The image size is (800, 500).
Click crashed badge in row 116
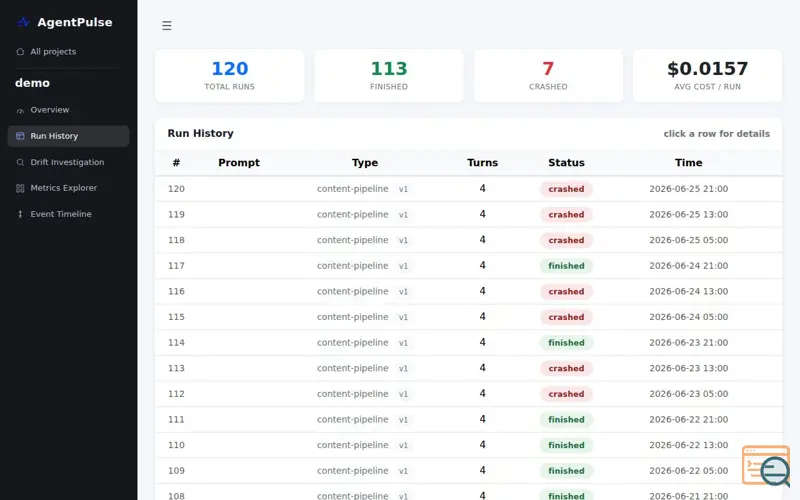click(x=566, y=291)
